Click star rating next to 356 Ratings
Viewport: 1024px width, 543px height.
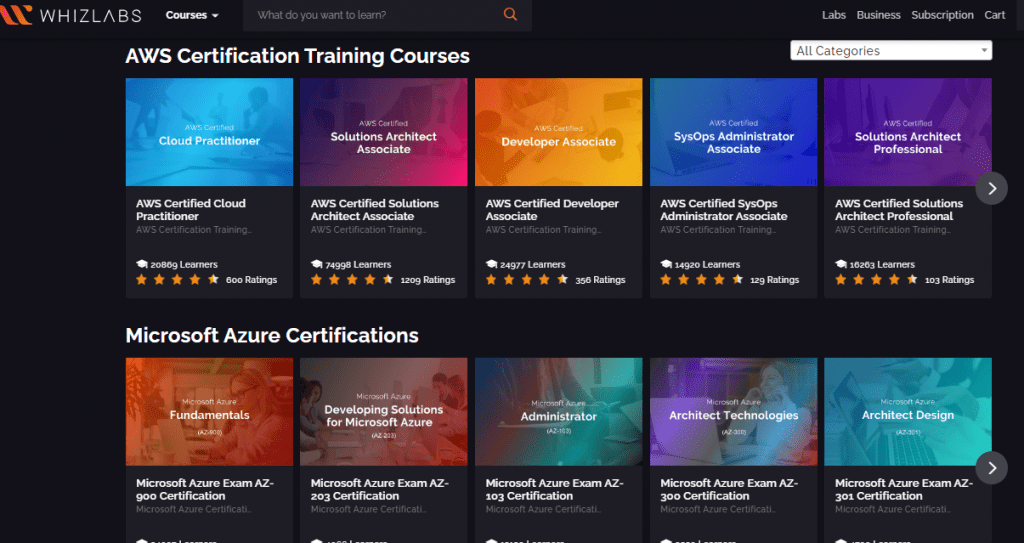pos(527,280)
